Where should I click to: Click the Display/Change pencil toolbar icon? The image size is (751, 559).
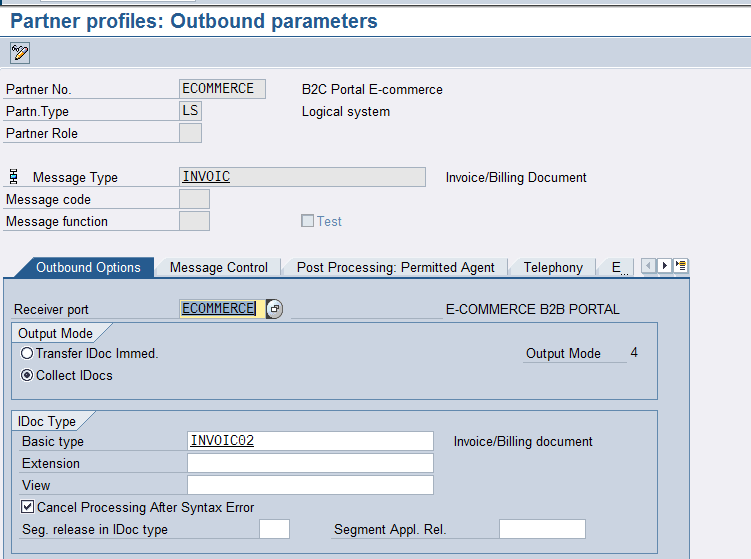[20, 52]
